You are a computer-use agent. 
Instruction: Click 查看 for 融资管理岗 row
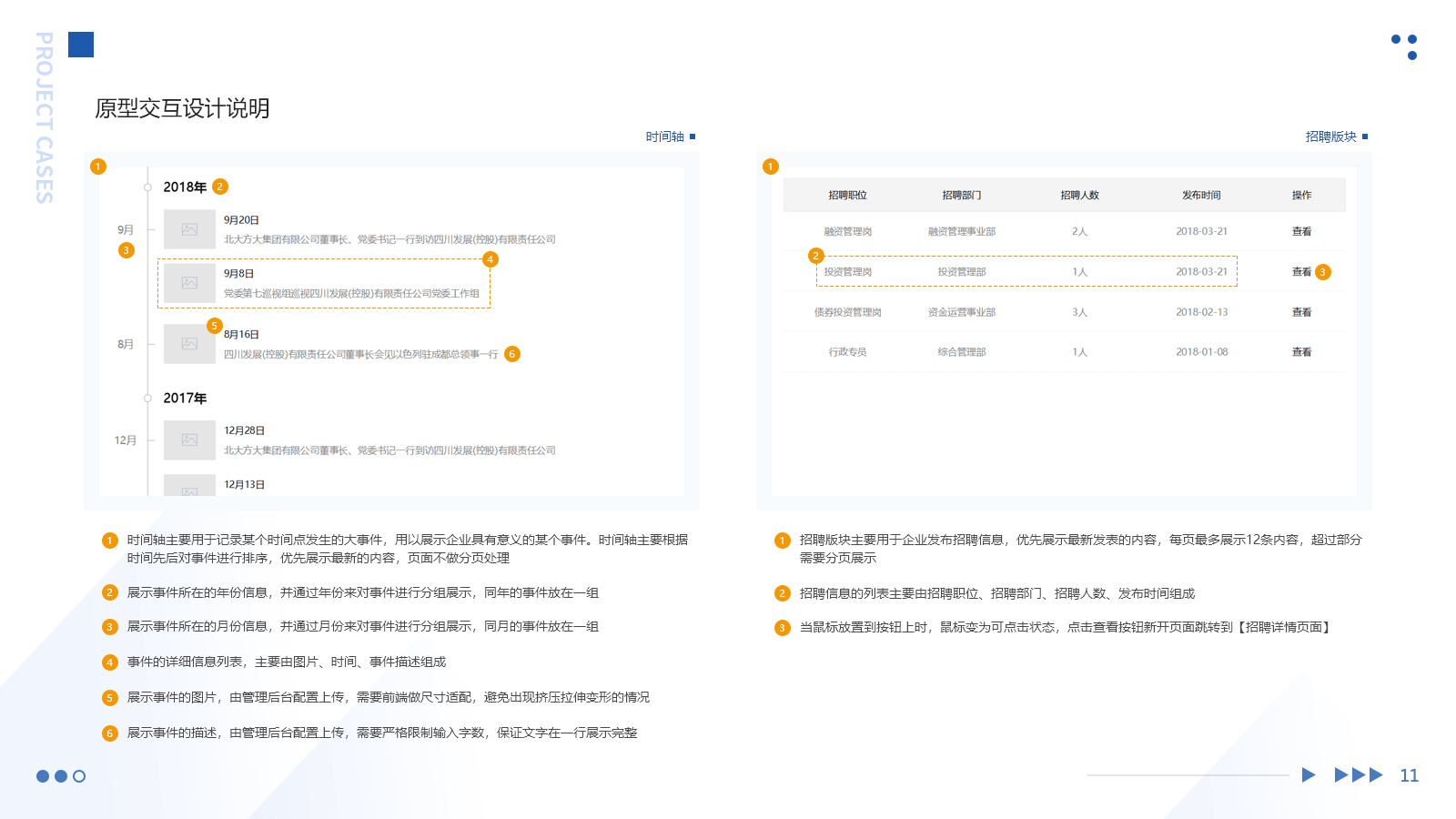tap(1301, 232)
